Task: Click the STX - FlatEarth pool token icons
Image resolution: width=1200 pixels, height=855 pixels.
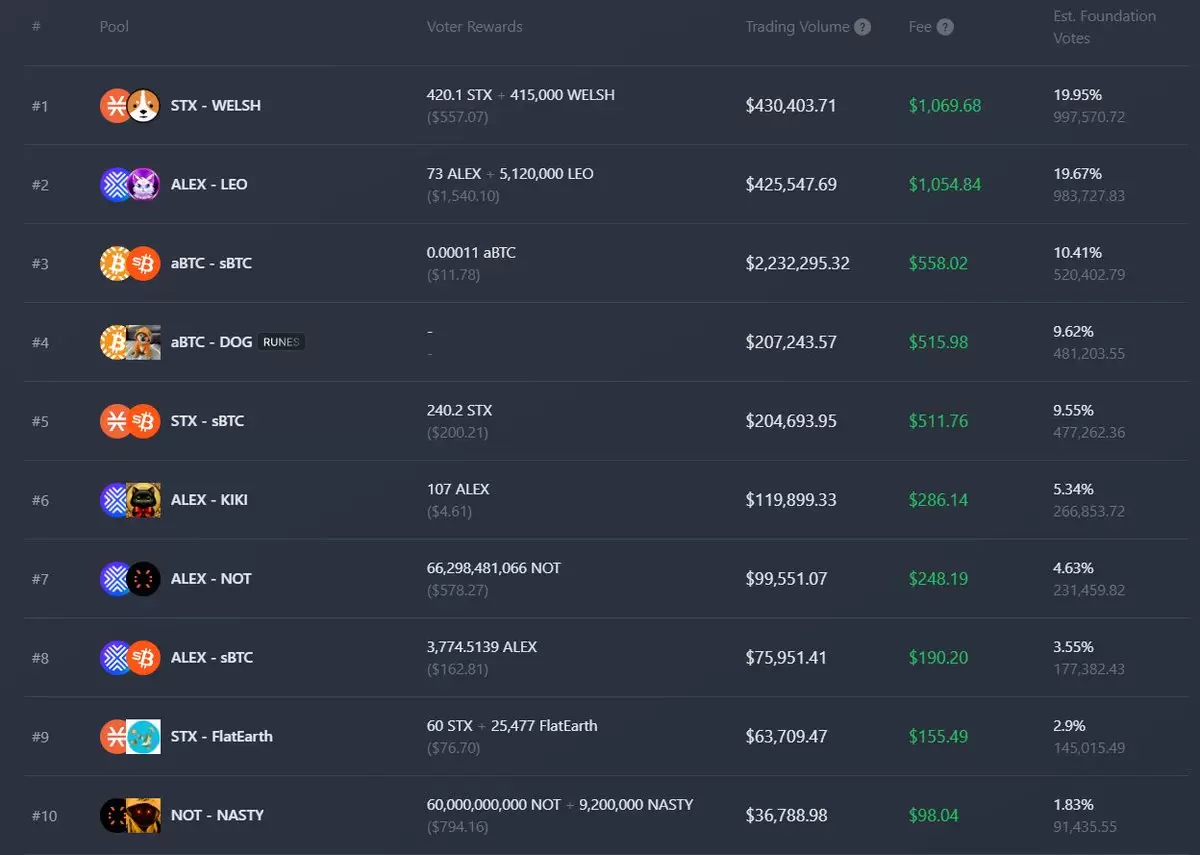Action: coord(130,737)
